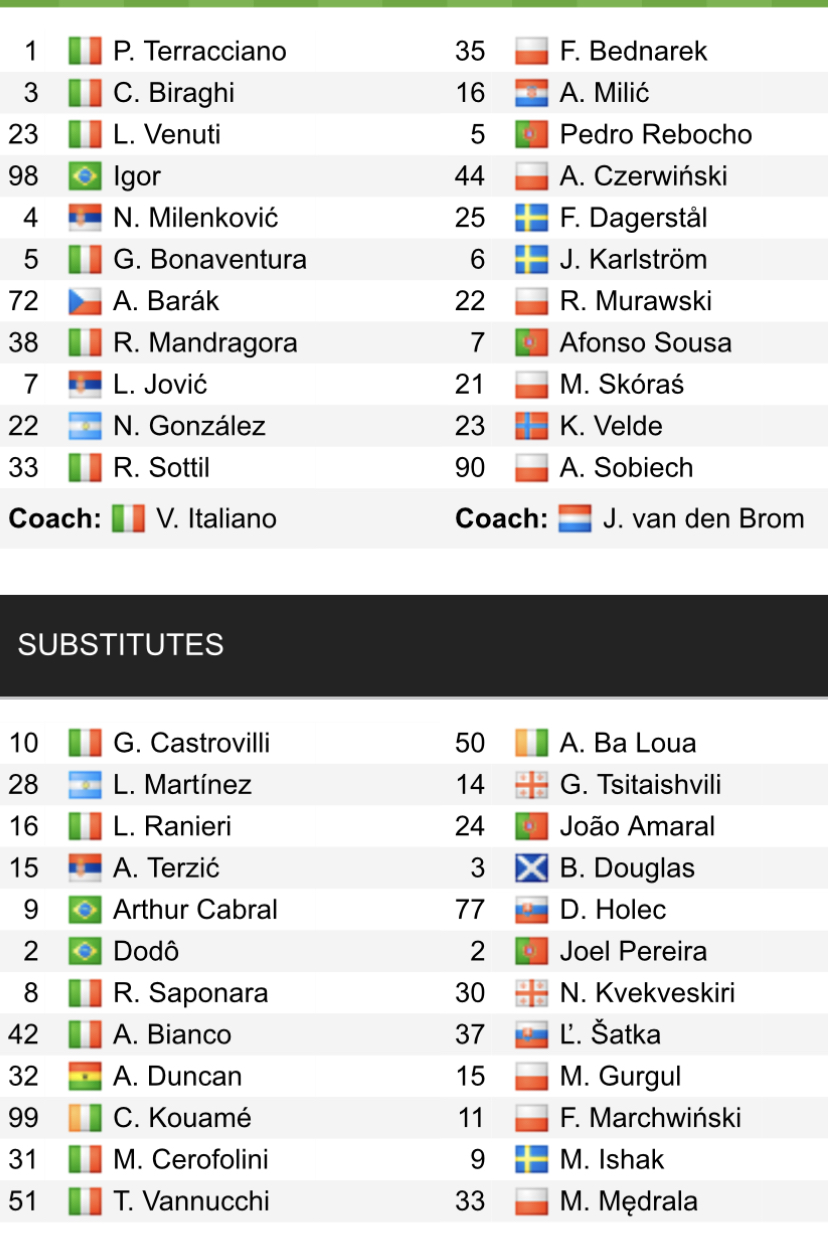
Task: Click the Argentine flag beside N. González
Action: tap(85, 426)
